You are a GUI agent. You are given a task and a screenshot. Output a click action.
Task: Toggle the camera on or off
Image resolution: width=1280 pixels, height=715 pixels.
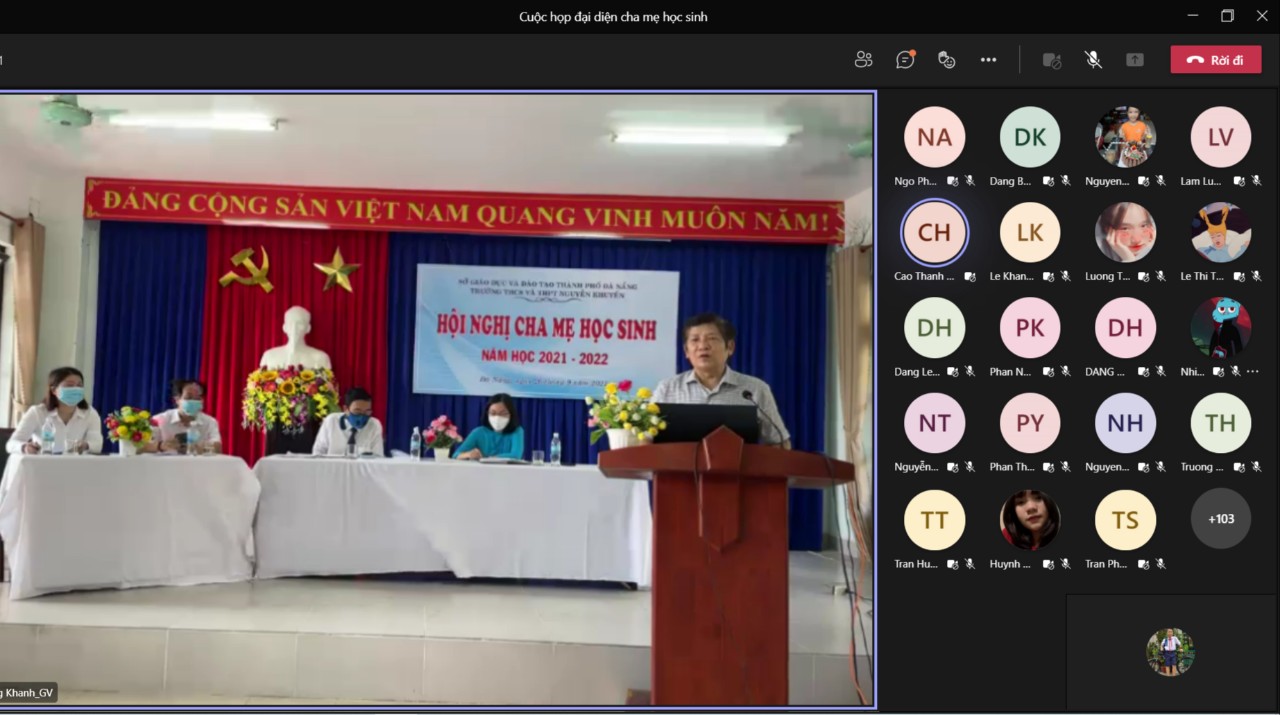1051,60
